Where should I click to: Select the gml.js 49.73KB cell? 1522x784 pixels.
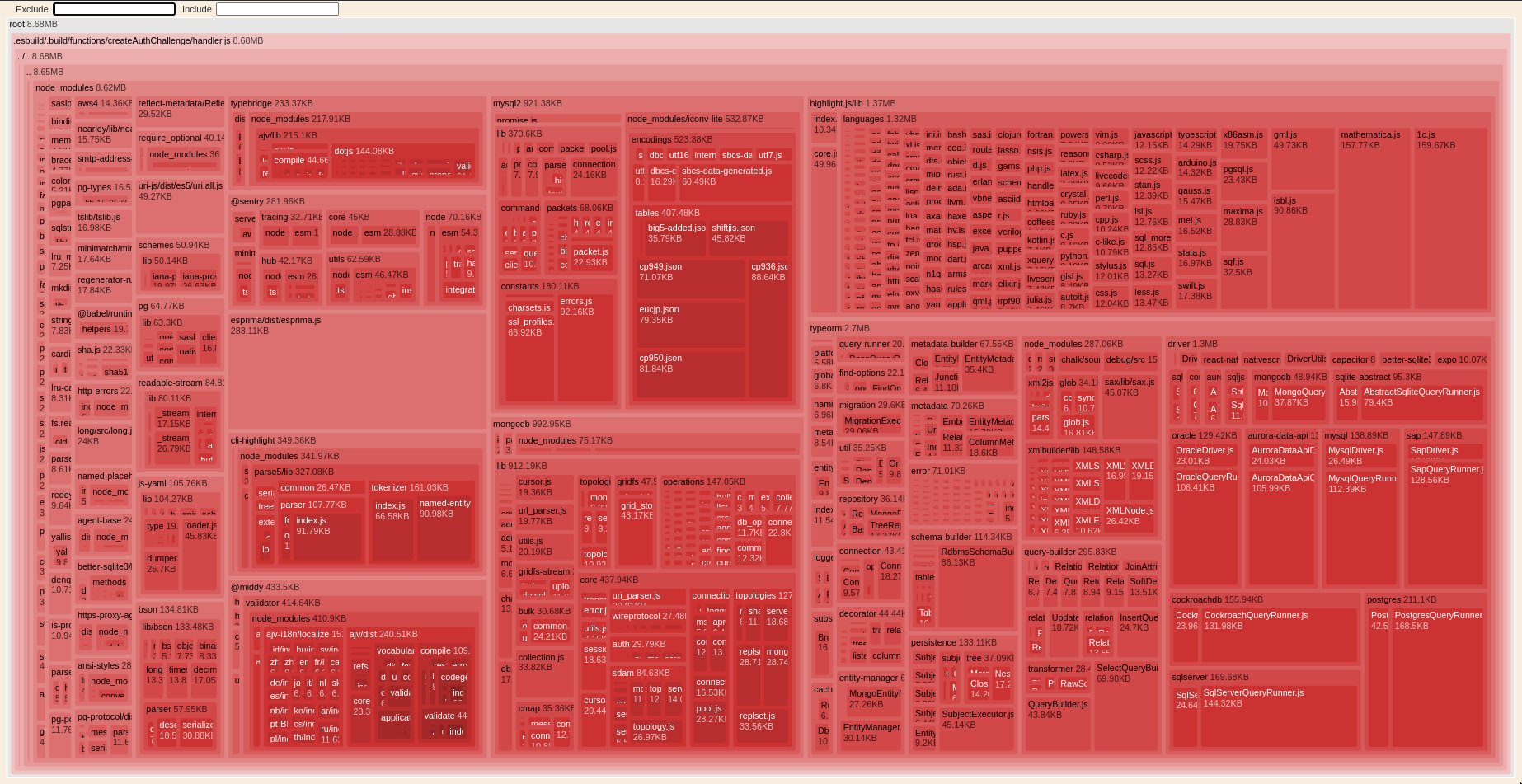(x=1302, y=159)
